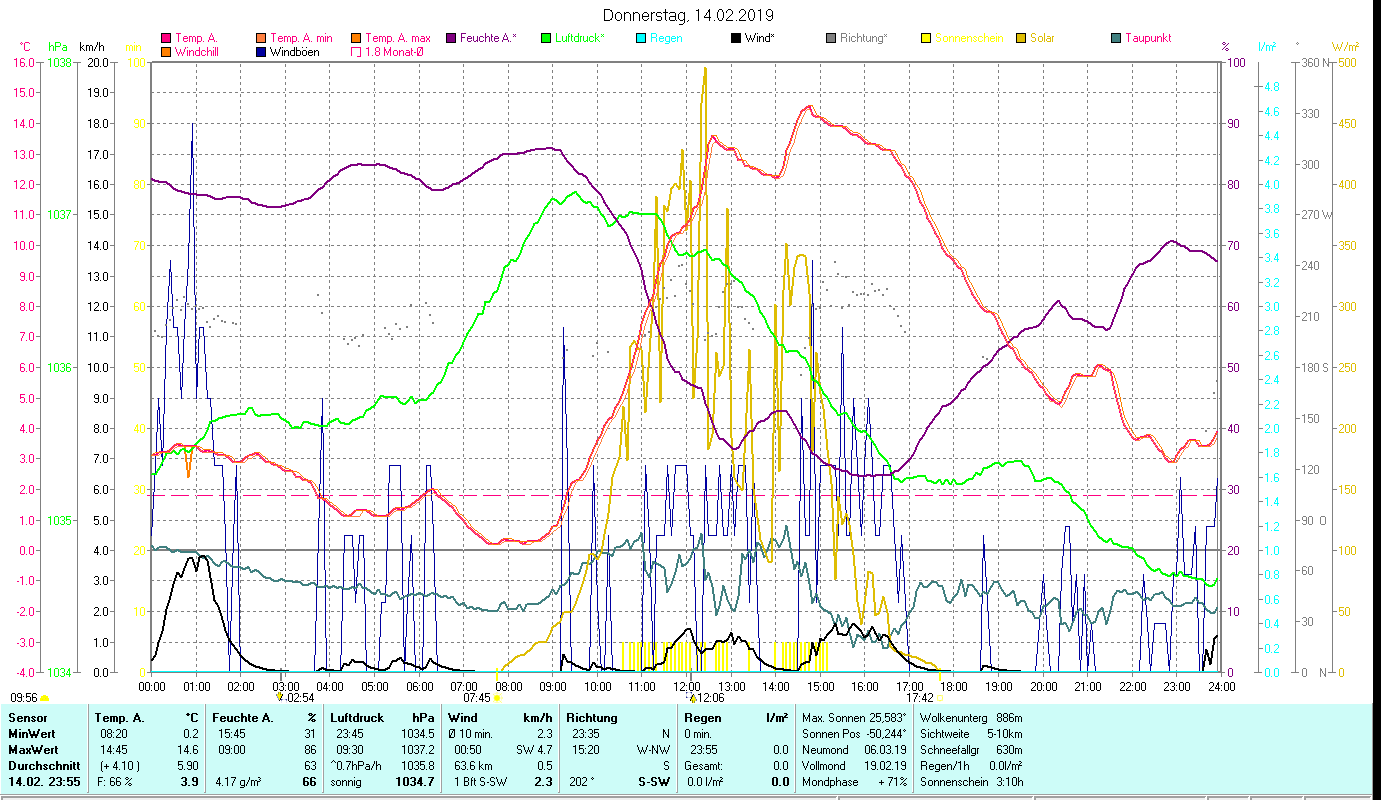Click the °C axis unit label
This screenshot has width=1381, height=800.
(x=25, y=47)
